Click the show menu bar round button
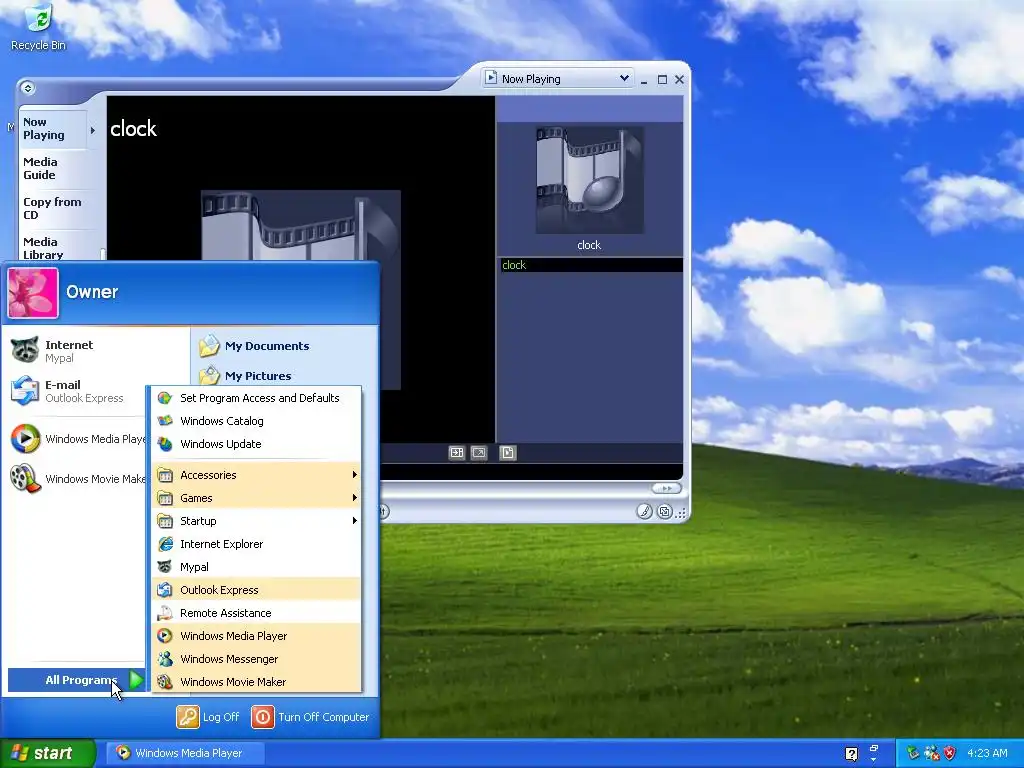The width and height of the screenshot is (1024, 768). 27,88
